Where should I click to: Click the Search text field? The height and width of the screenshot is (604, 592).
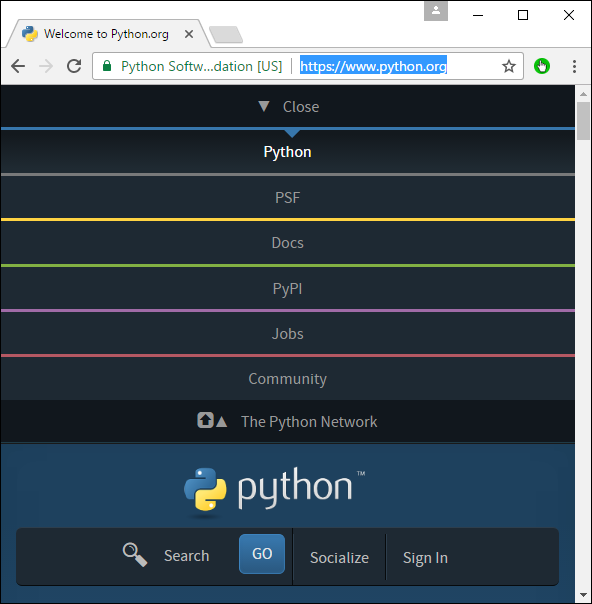point(195,556)
